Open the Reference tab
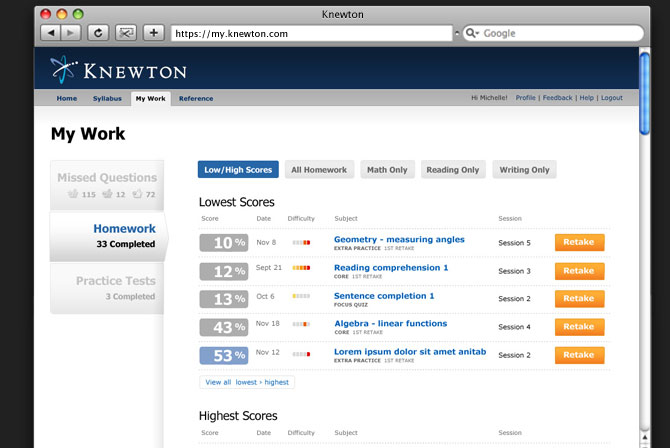The image size is (670, 448). [196, 99]
